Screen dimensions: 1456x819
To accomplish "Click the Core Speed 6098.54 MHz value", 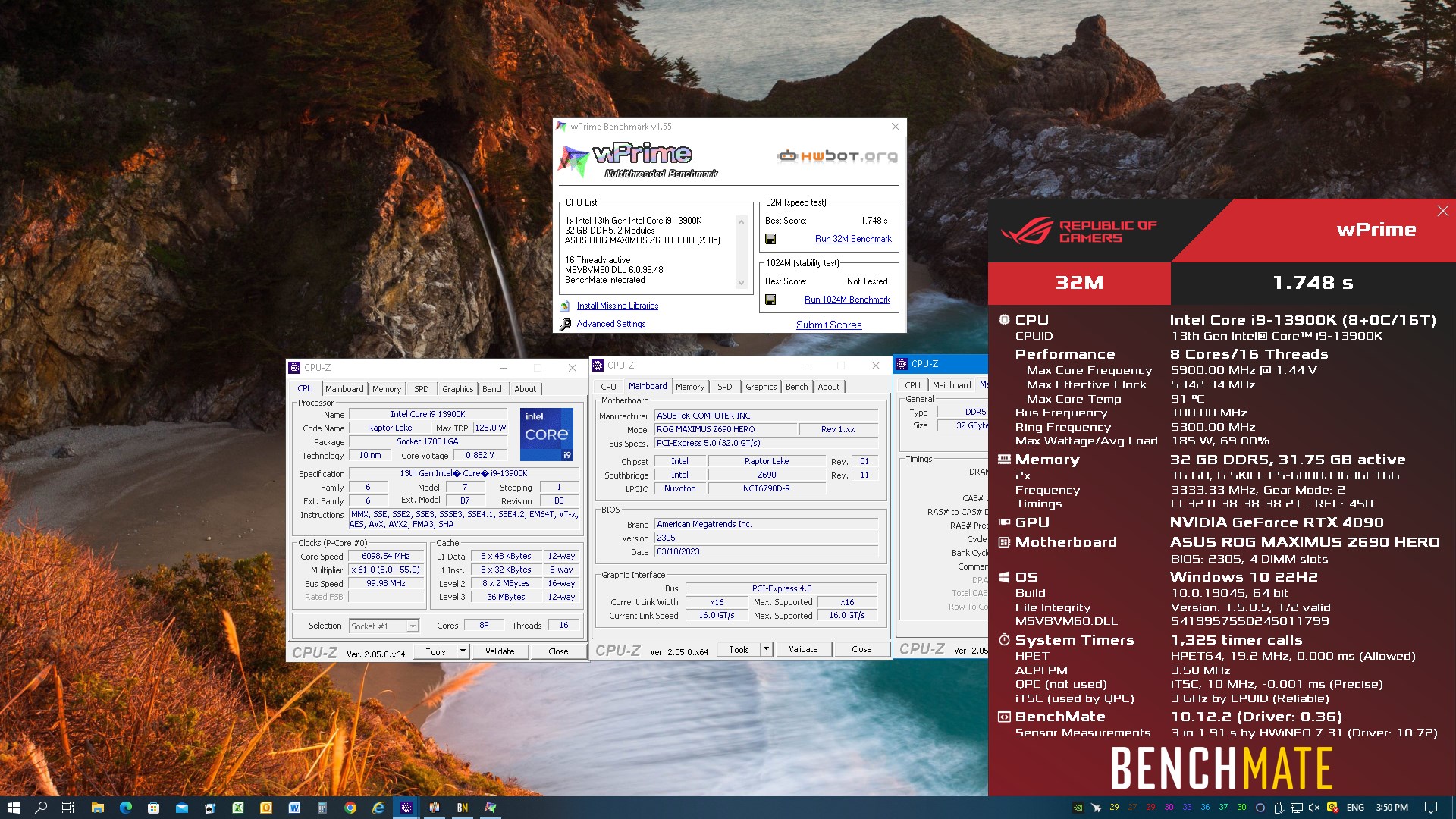I will pos(386,556).
